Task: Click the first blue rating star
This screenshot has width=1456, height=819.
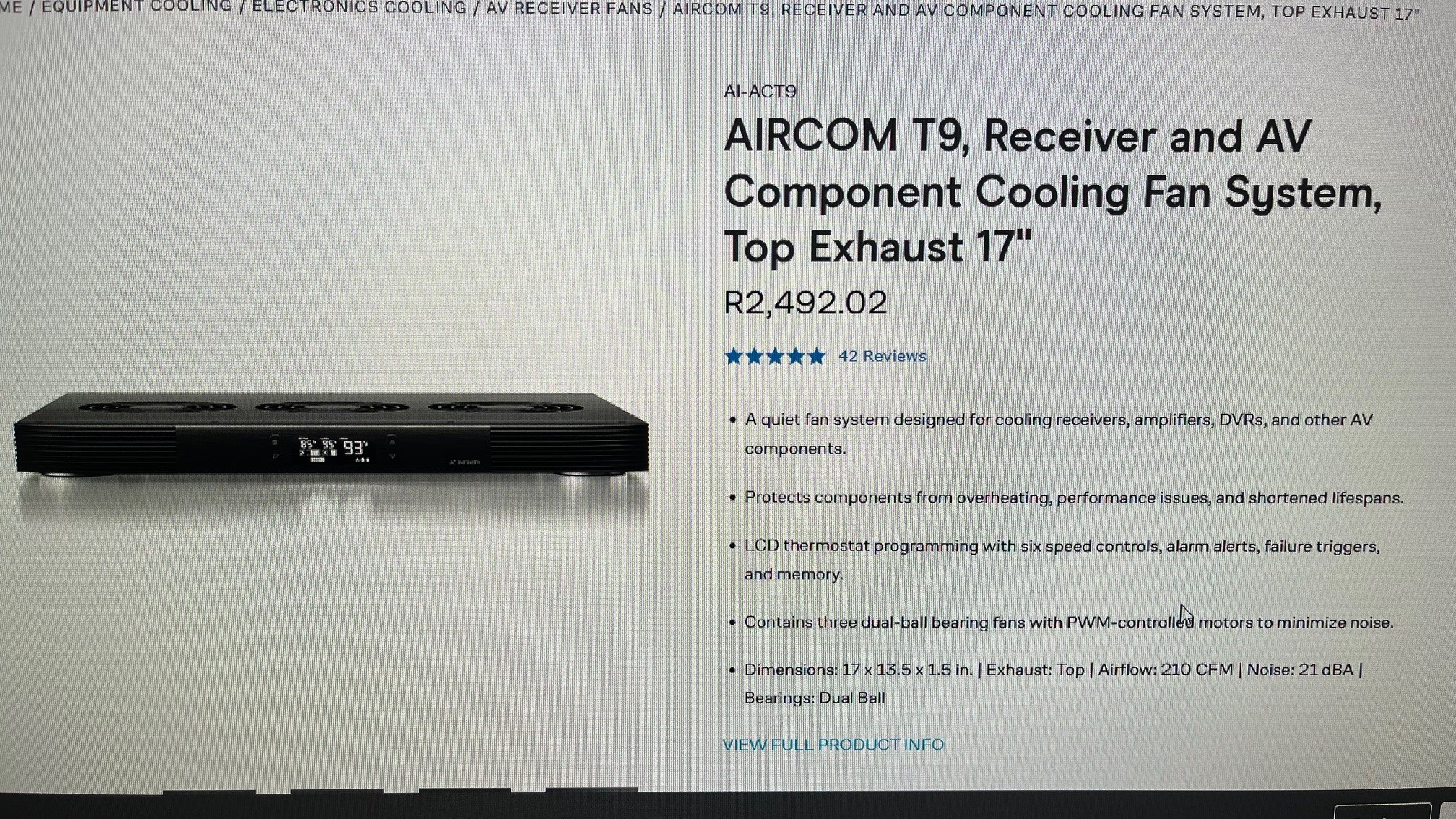Action: point(734,356)
